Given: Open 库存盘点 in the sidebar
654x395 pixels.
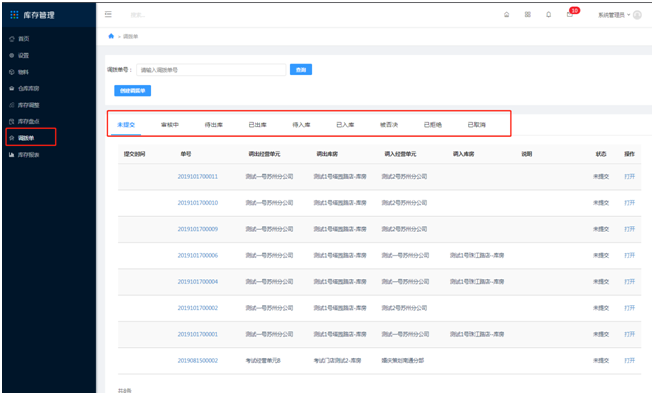Looking at the screenshot, I should [28, 121].
